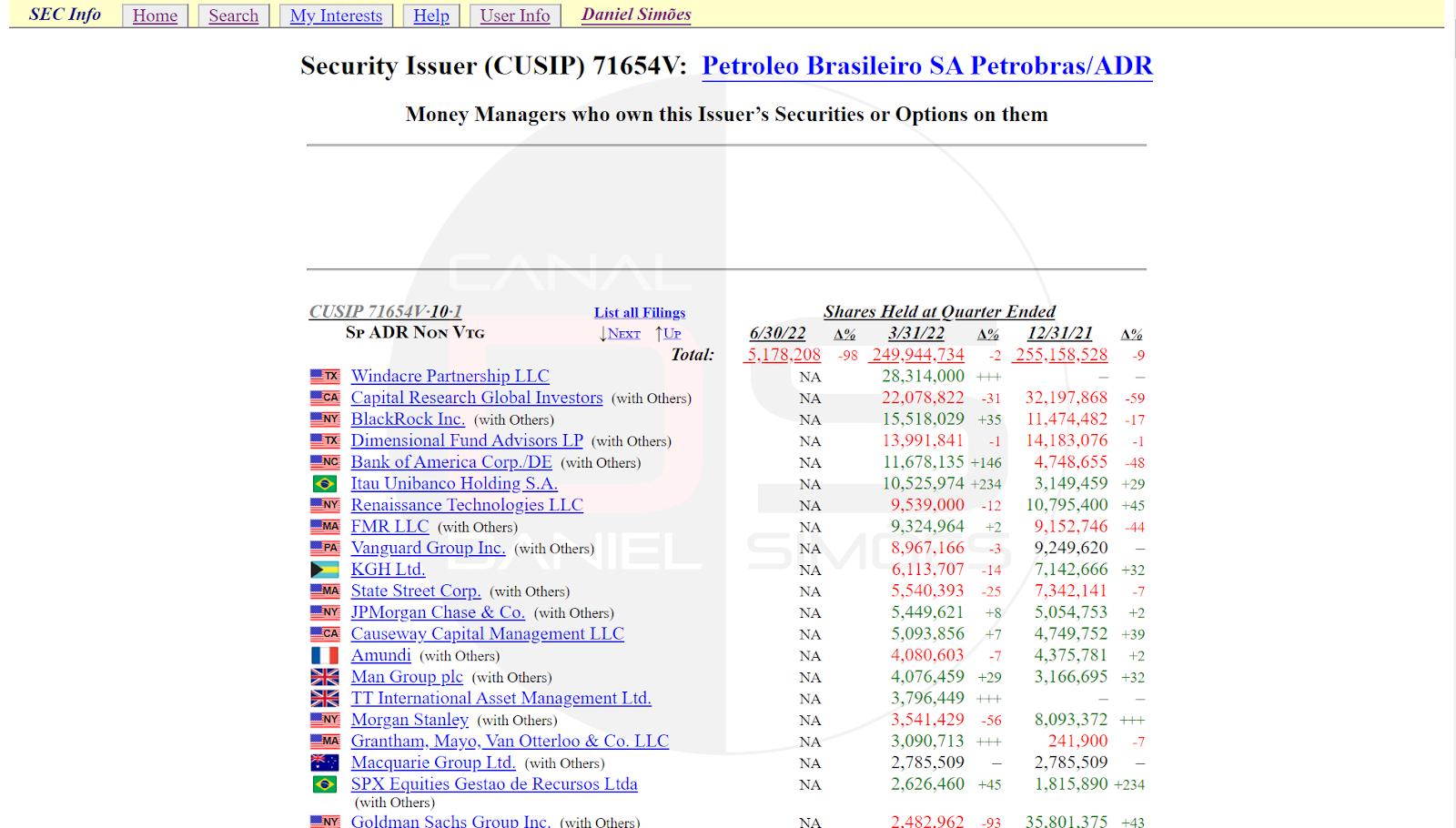The width and height of the screenshot is (1456, 828).
Task: Click the New York flag beside Morgan Stanley
Action: (325, 720)
